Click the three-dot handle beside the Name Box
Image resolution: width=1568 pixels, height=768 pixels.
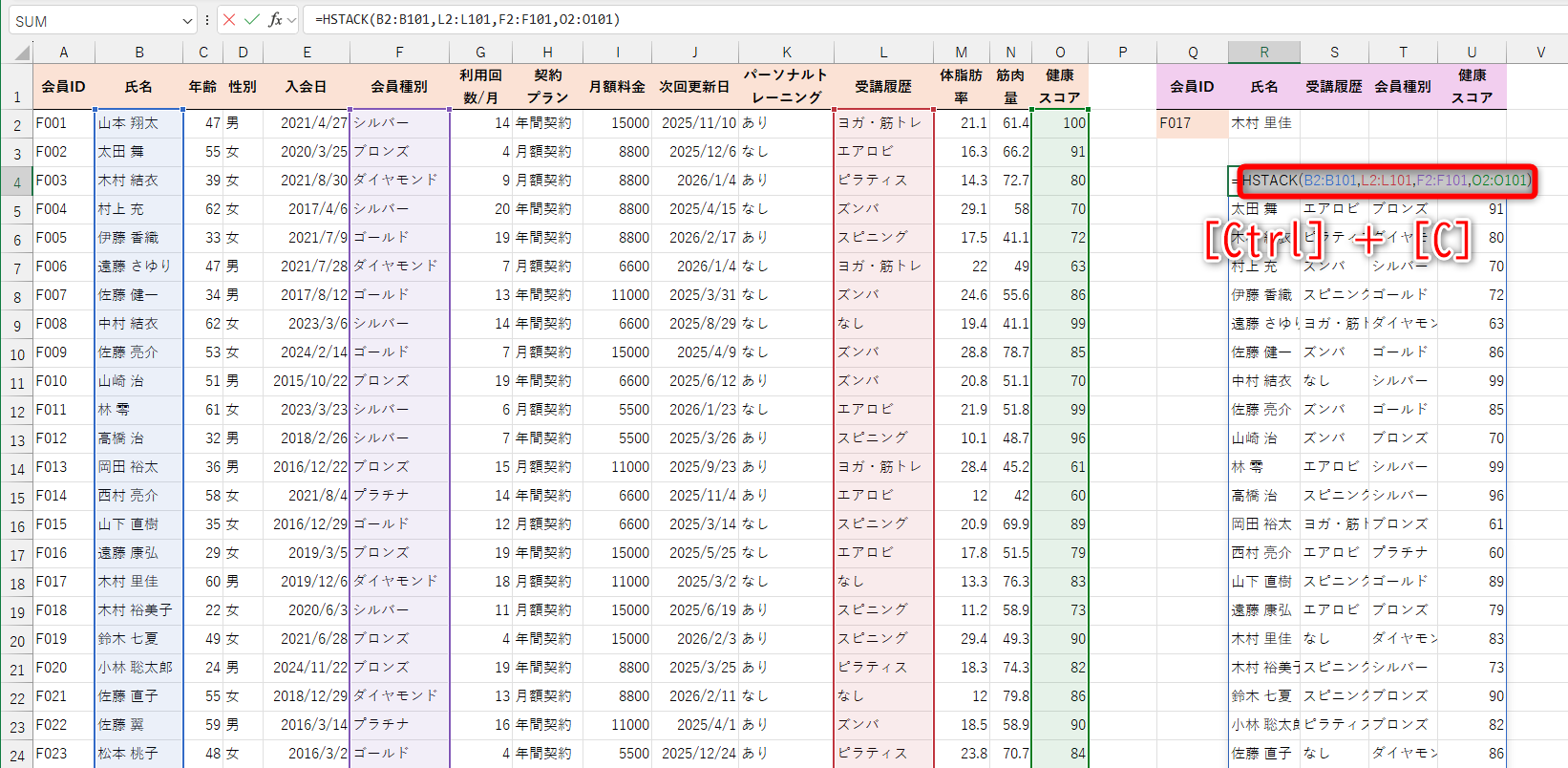pyautogui.click(x=207, y=20)
